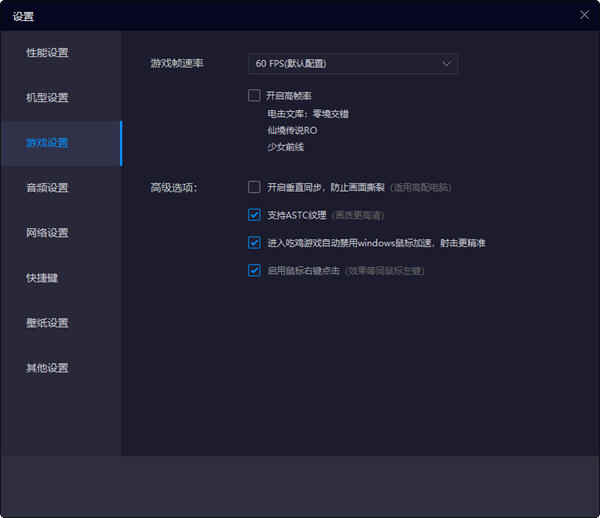Enable the 开启高帧率 checkbox
The height and width of the screenshot is (518, 600).
pyautogui.click(x=254, y=96)
